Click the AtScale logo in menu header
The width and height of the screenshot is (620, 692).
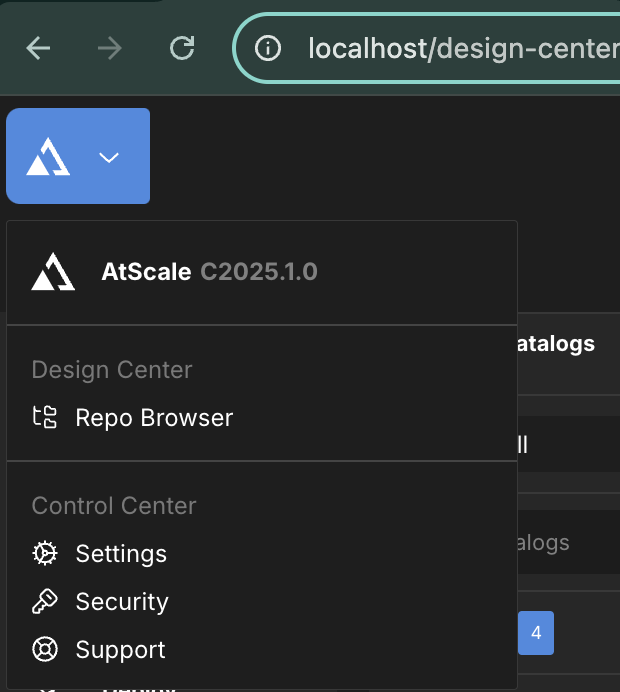(x=53, y=272)
